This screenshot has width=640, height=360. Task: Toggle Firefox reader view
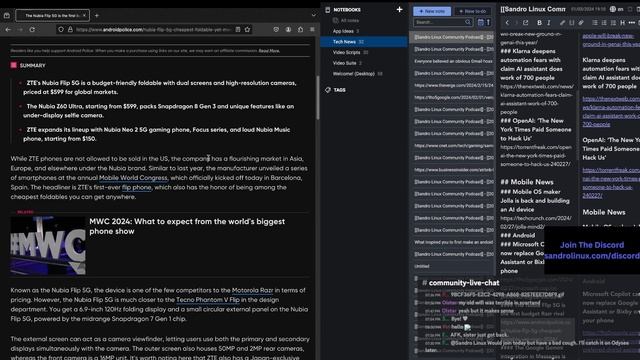pyautogui.click(x=238, y=29)
